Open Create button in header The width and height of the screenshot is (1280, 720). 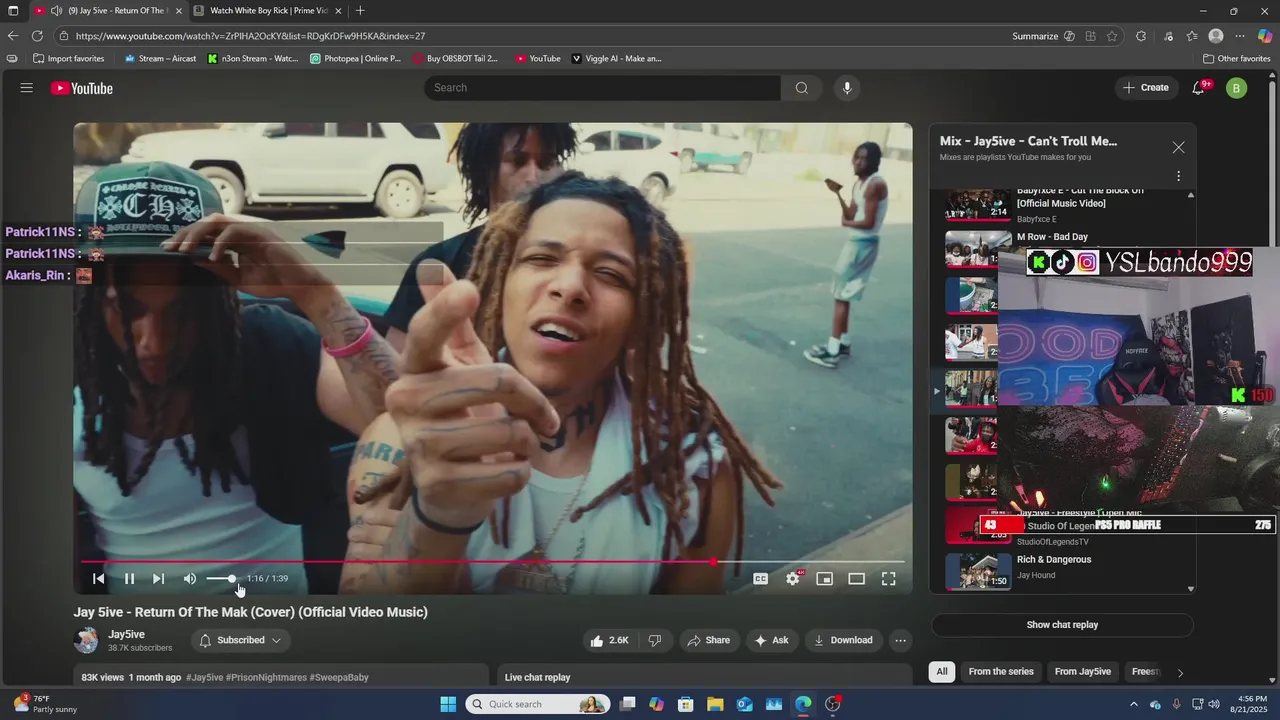[1146, 88]
